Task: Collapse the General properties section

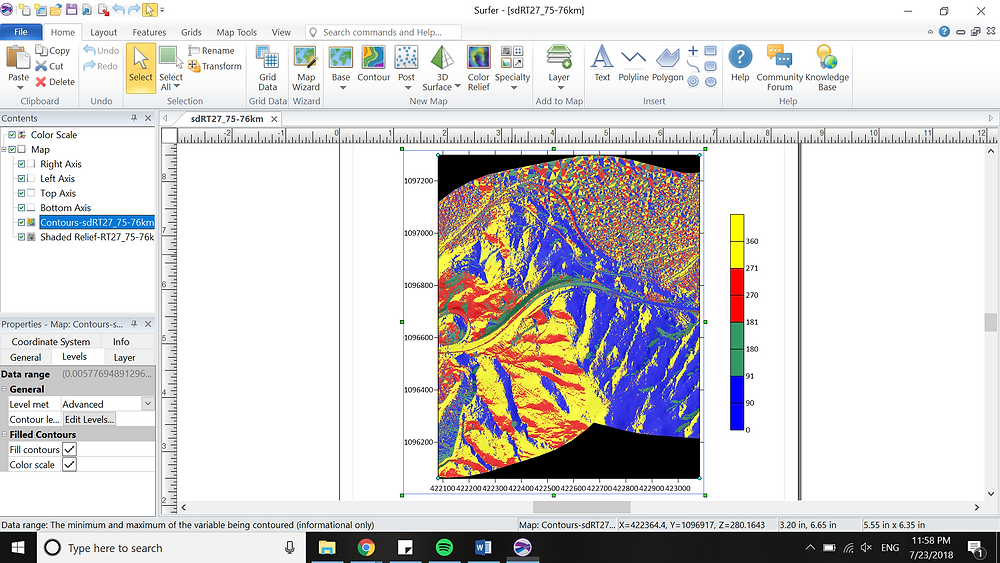Action: [4, 389]
